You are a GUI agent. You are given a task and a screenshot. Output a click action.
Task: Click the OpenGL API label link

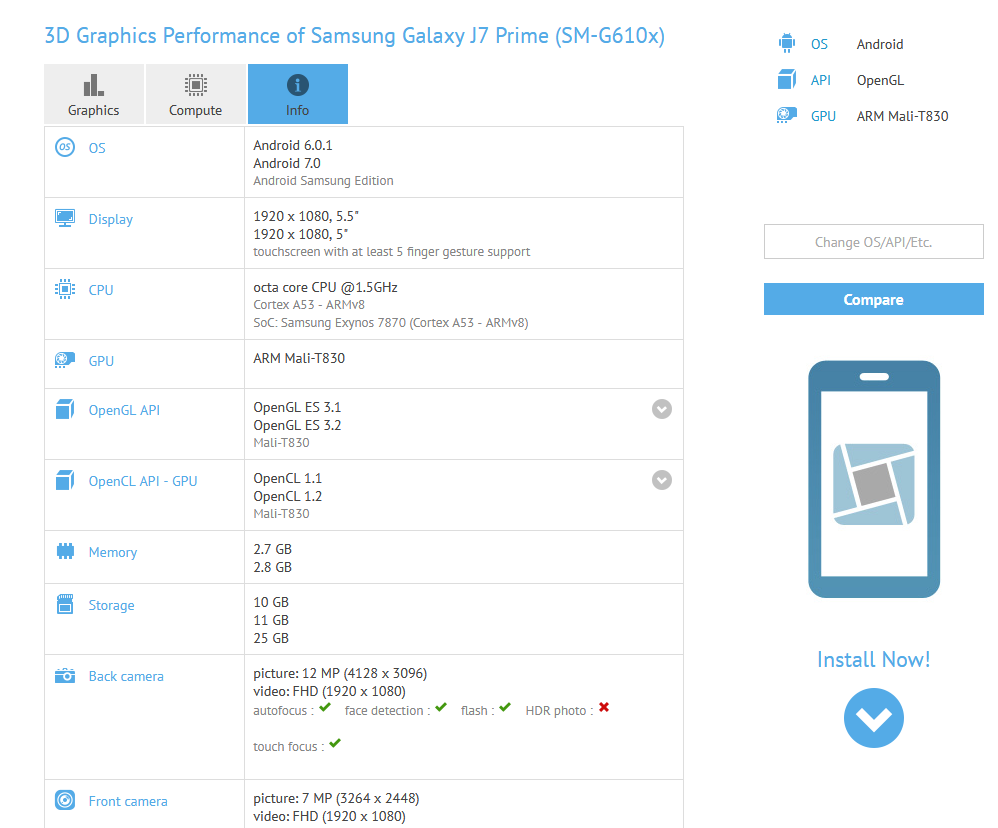pyautogui.click(x=124, y=410)
